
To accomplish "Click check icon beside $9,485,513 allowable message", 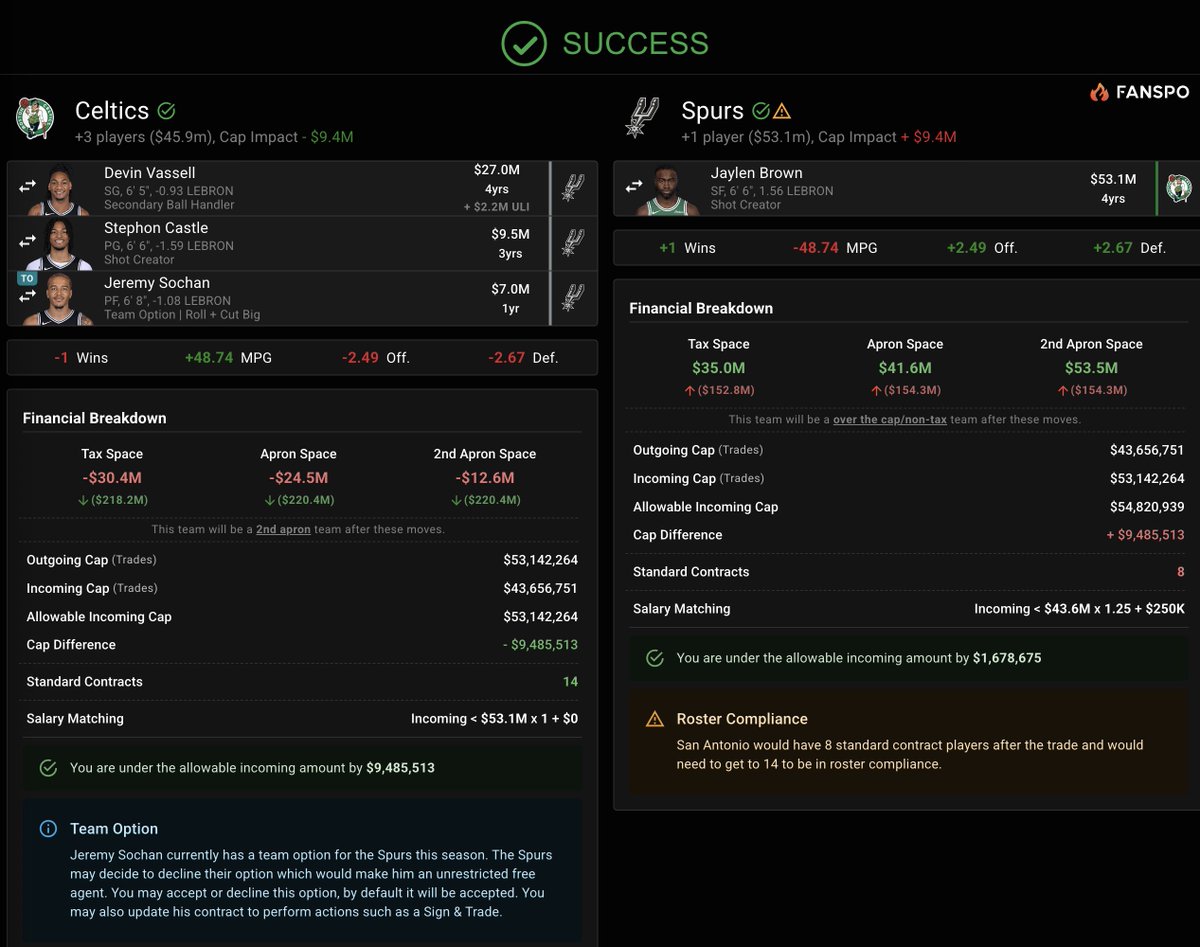I will tap(47, 768).
